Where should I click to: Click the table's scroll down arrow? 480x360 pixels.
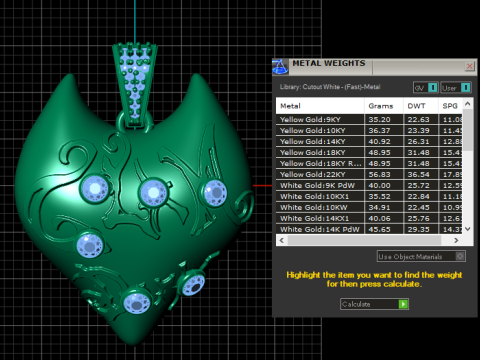click(468, 229)
